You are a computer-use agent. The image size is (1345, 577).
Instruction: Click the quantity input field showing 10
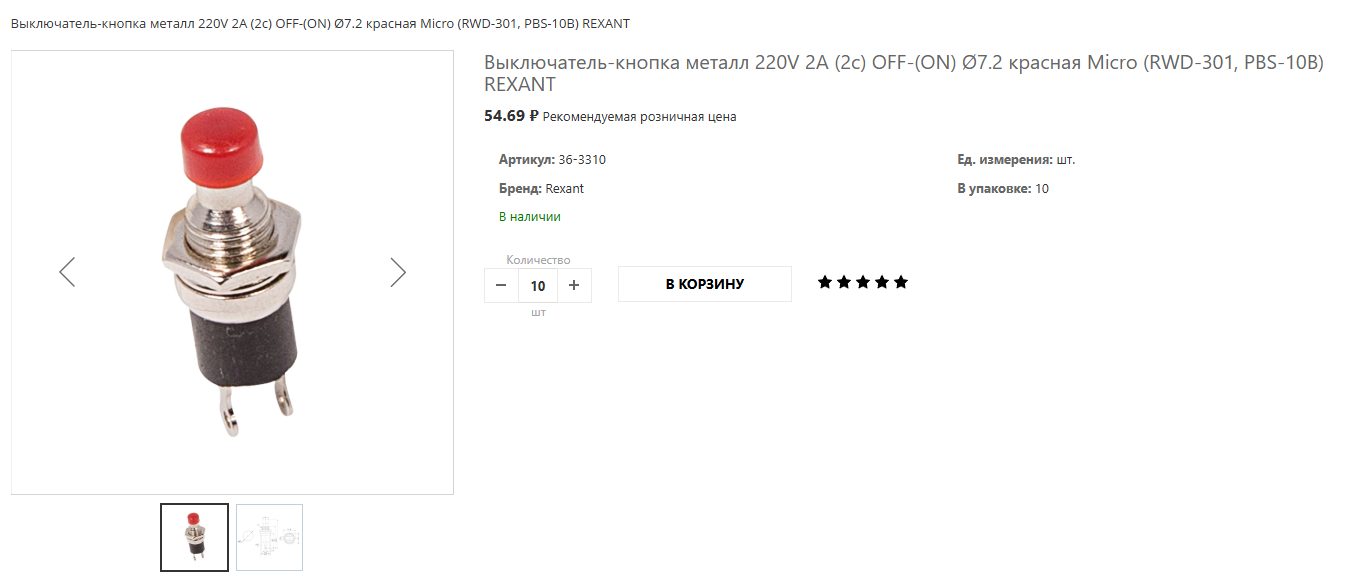(538, 286)
